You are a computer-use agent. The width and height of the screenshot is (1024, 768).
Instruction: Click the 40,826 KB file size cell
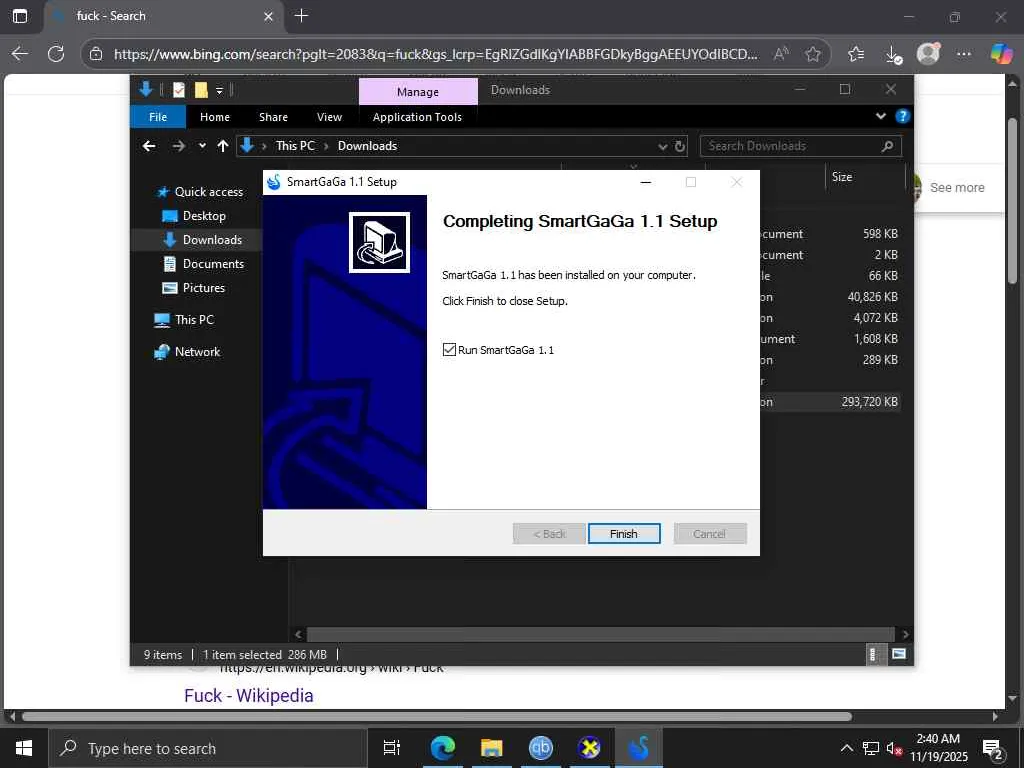[872, 296]
